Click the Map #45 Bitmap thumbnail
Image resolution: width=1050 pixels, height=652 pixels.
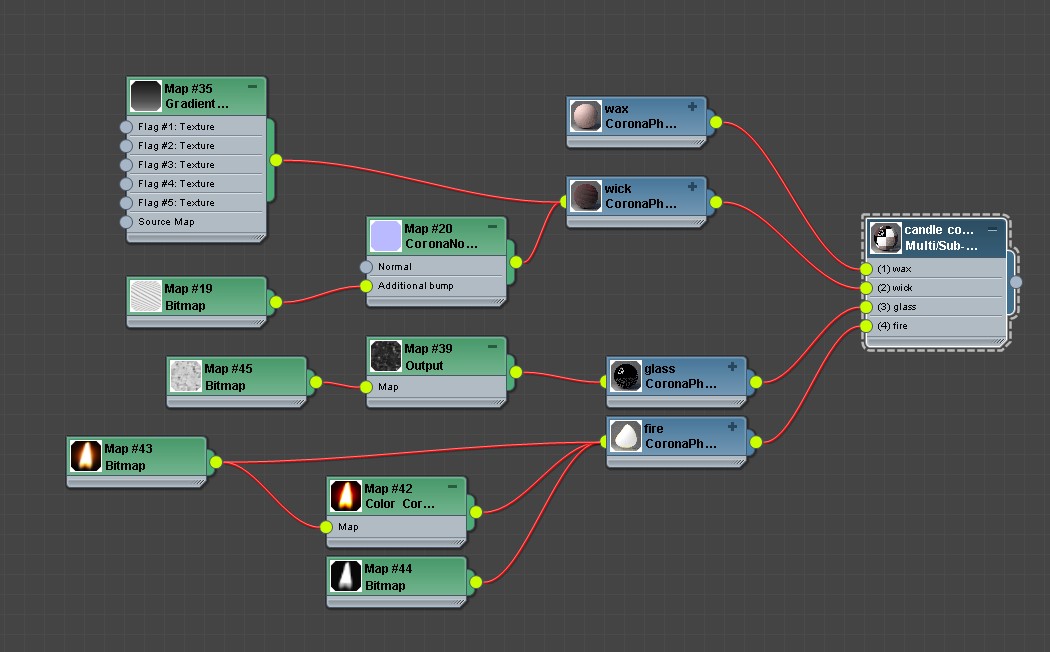pyautogui.click(x=185, y=376)
